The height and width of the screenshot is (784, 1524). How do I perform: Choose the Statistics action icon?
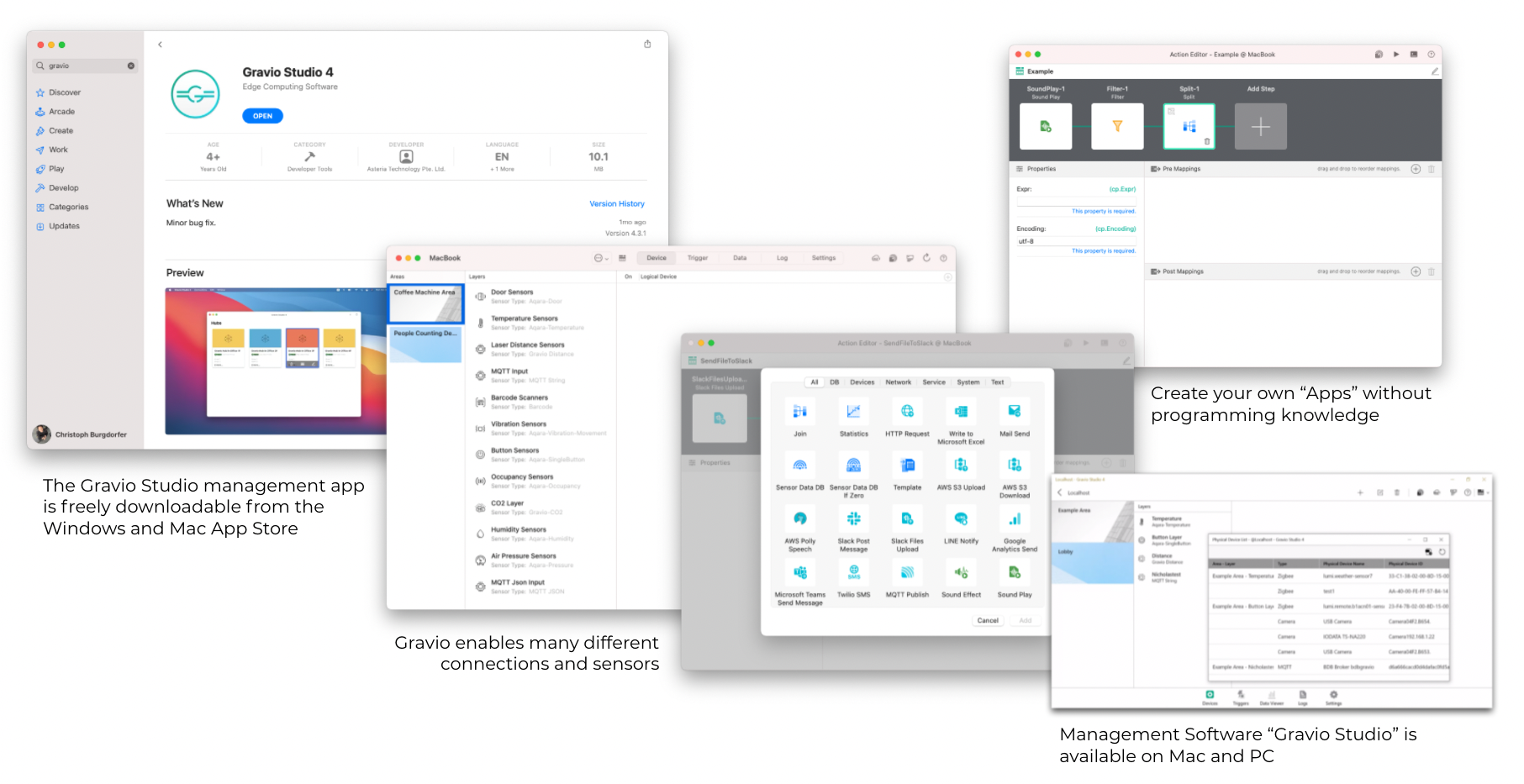pyautogui.click(x=853, y=412)
